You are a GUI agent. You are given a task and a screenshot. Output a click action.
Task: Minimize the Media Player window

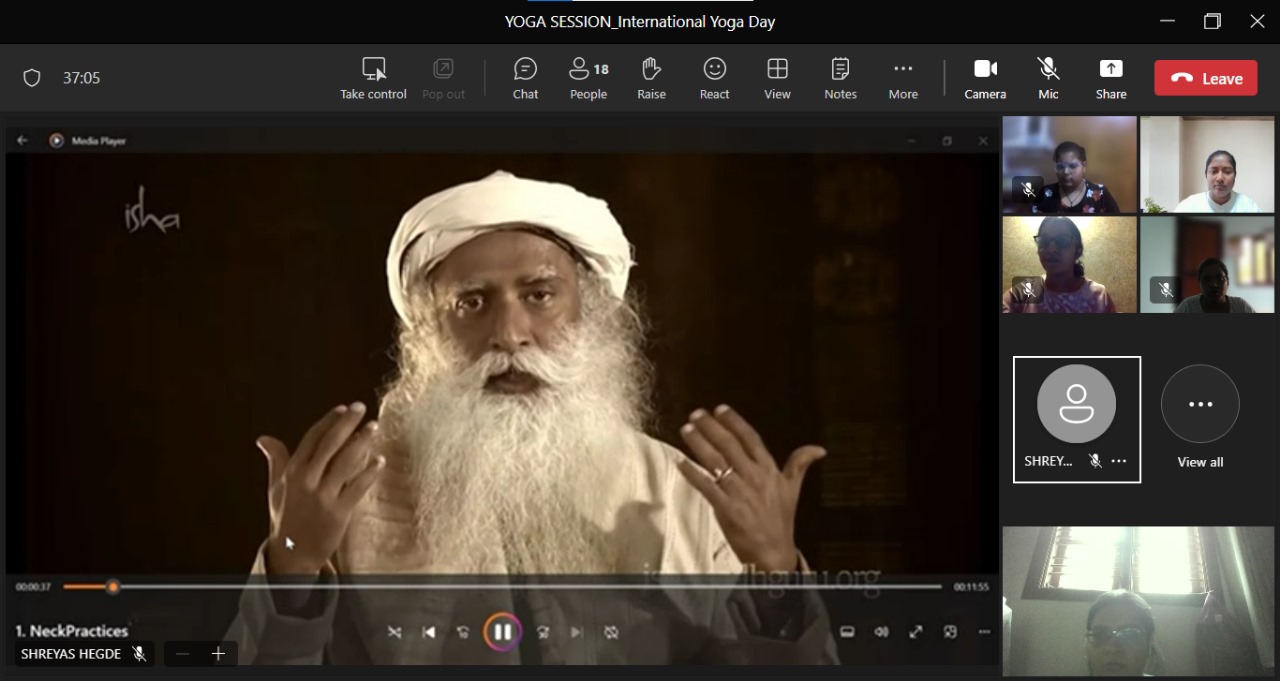(911, 141)
